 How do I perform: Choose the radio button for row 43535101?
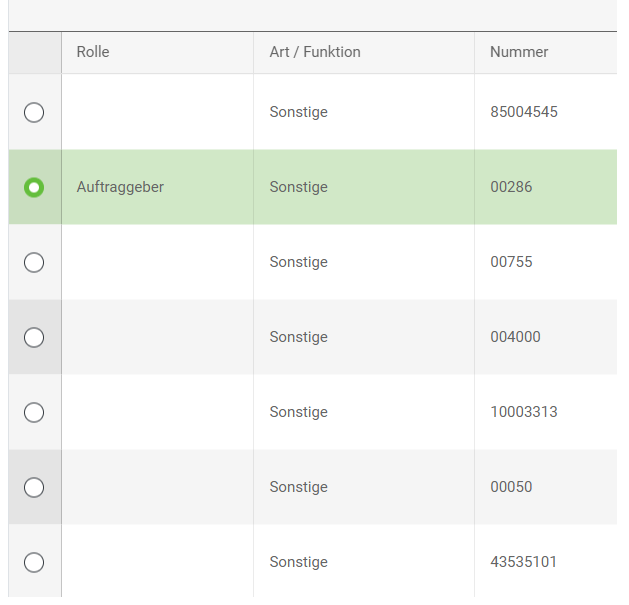[34, 562]
